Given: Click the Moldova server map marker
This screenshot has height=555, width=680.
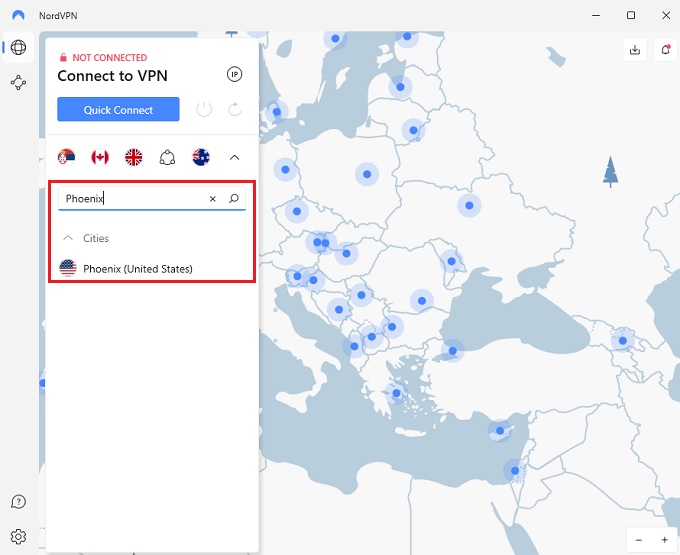Looking at the screenshot, I should (451, 261).
